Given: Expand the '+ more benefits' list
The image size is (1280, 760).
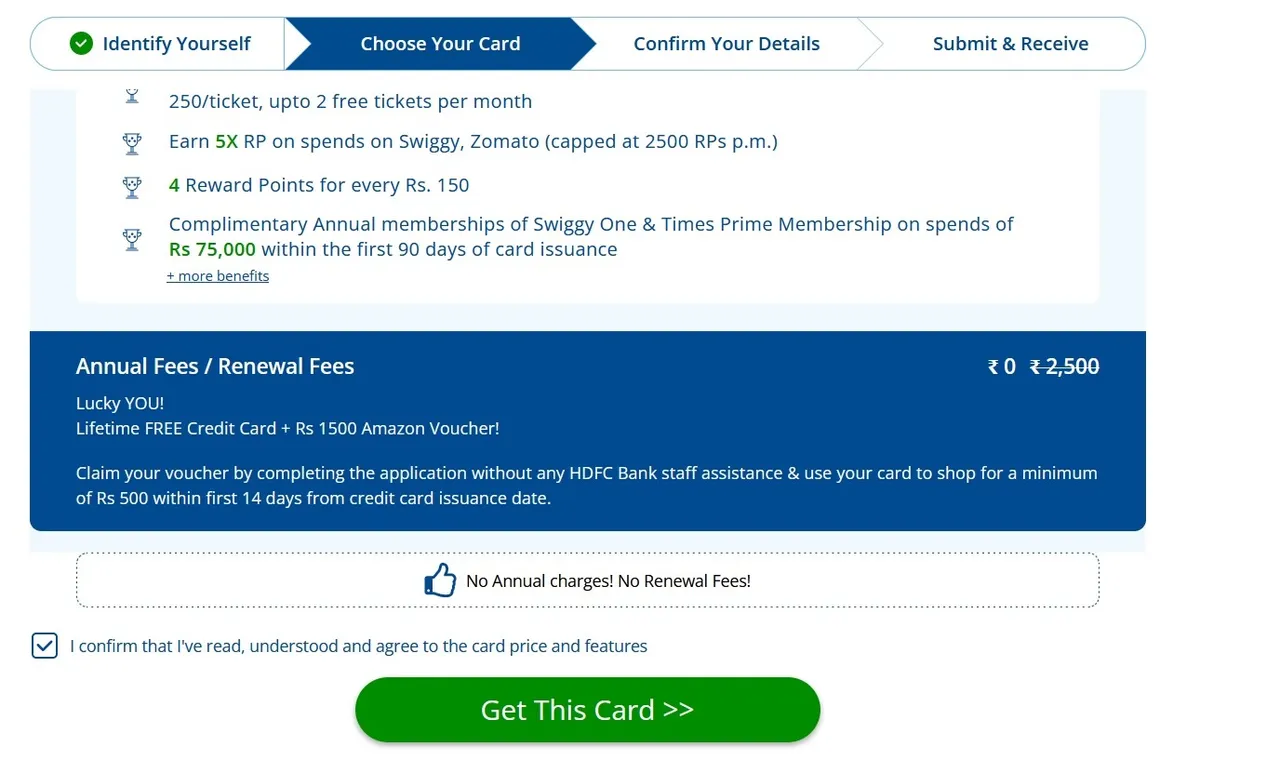Looking at the screenshot, I should click(218, 276).
